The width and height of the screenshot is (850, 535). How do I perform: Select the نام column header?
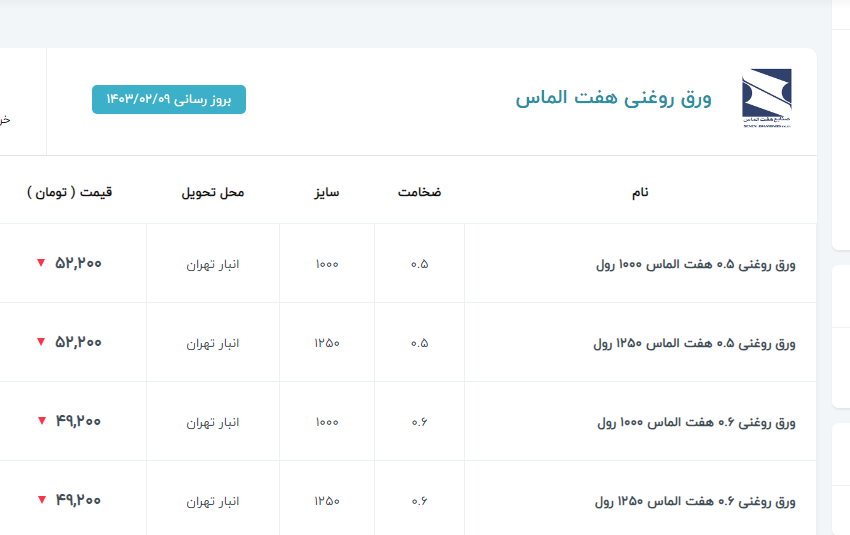(x=639, y=191)
